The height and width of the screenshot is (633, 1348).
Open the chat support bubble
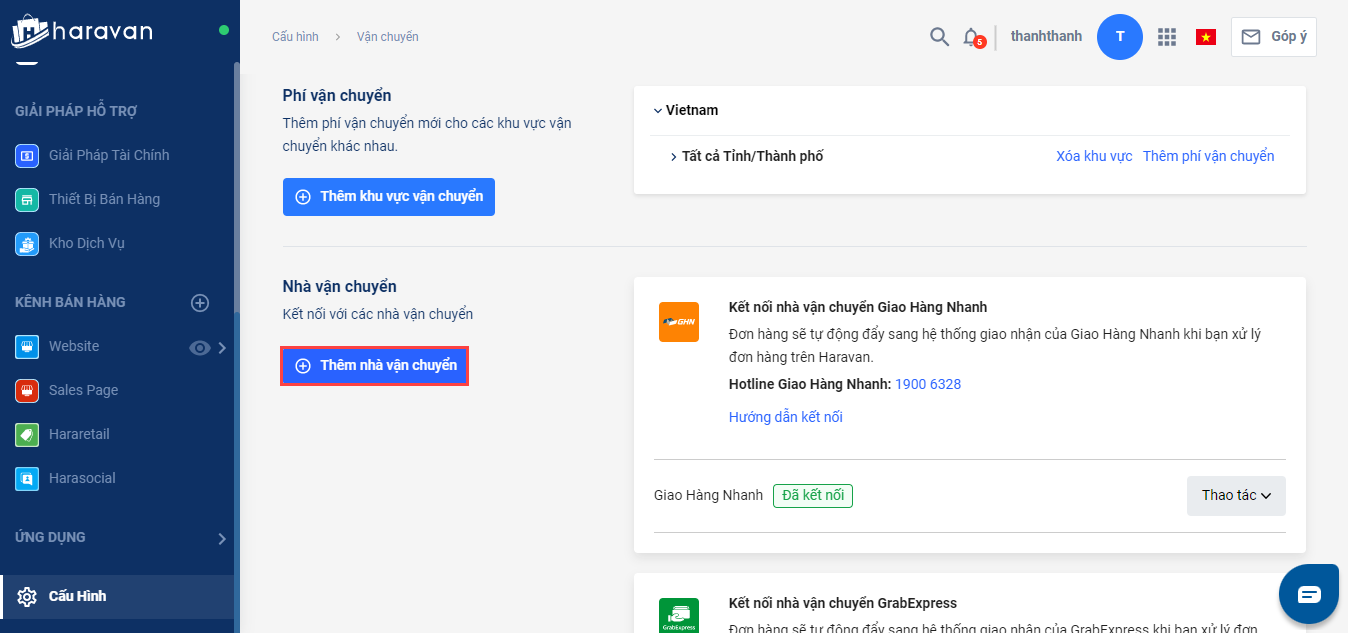[x=1309, y=594]
